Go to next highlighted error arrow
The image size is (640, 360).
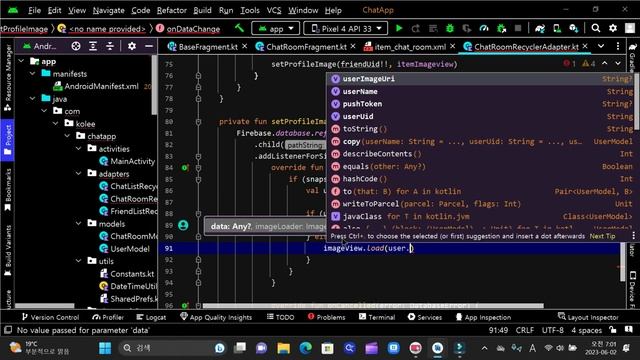[x=618, y=64]
